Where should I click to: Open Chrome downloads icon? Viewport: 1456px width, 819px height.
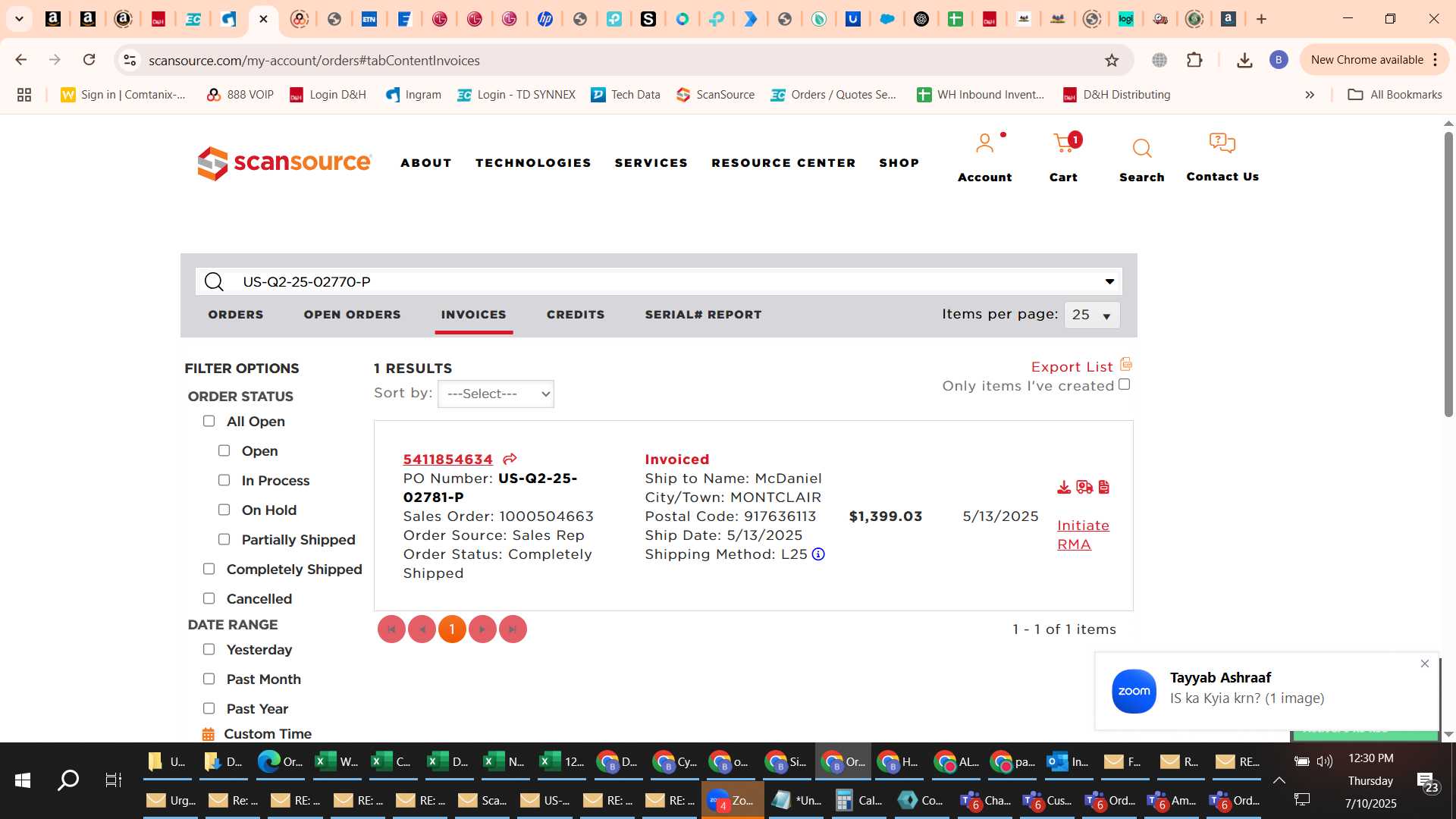(1244, 60)
